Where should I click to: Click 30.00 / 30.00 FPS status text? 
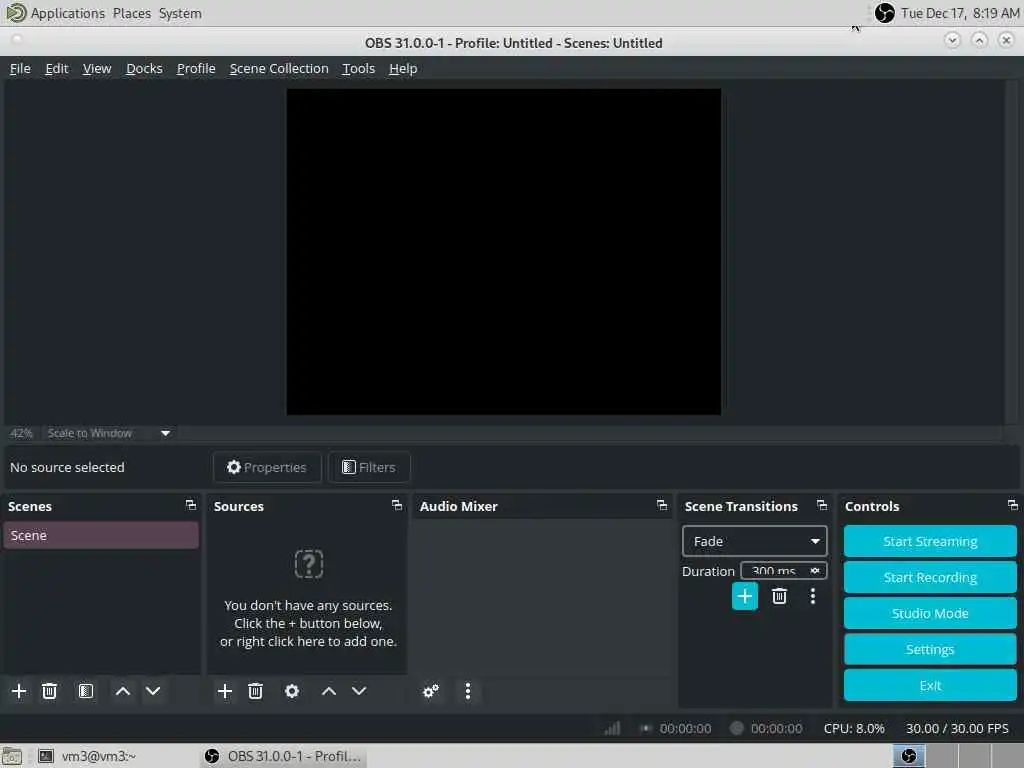point(957,728)
